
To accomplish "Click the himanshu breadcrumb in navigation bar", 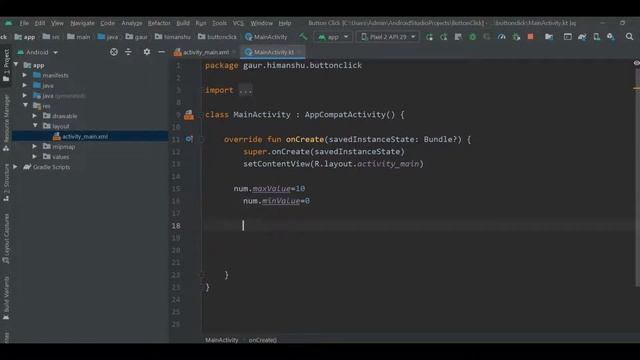I will [x=173, y=37].
